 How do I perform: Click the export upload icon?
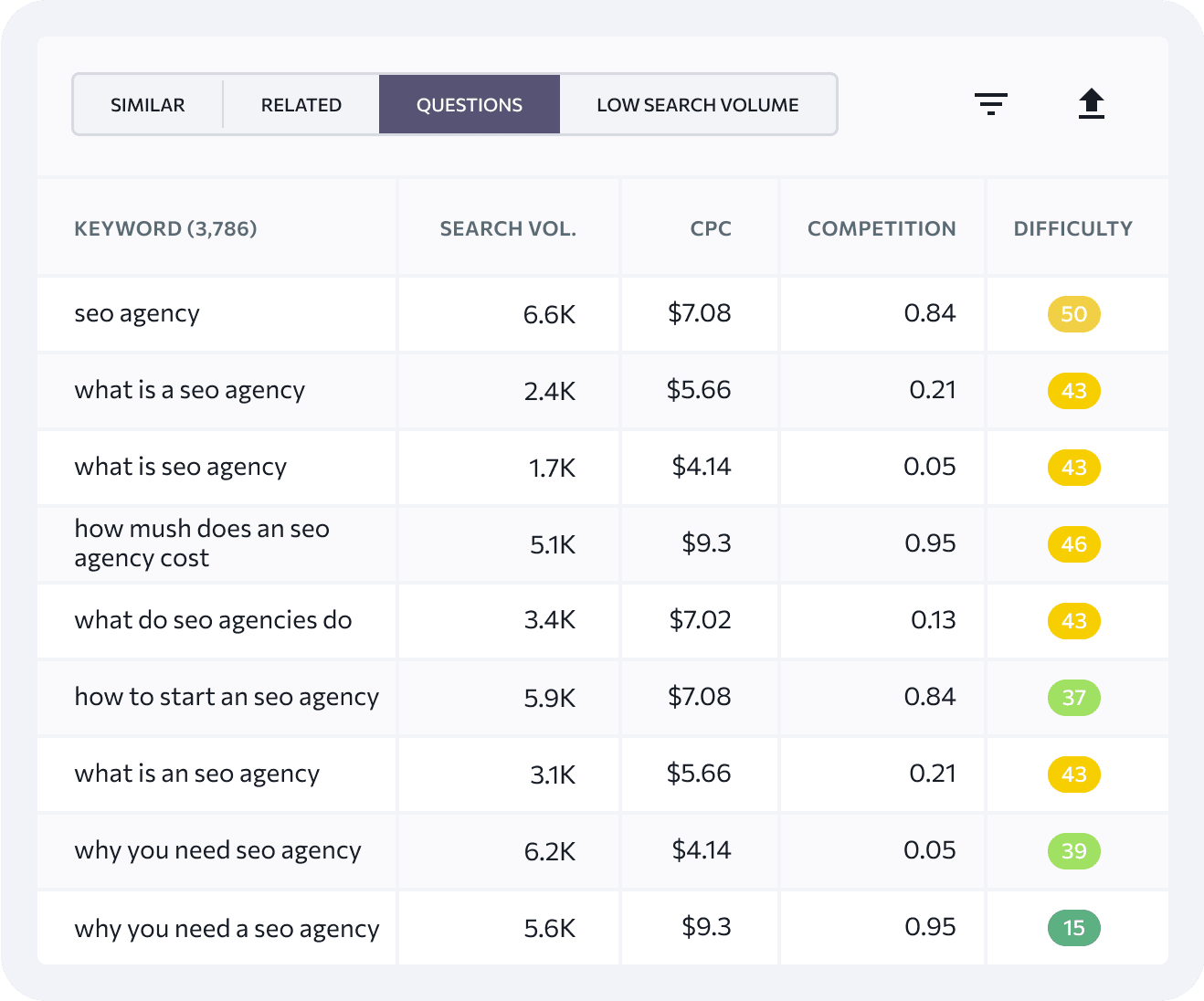(x=1091, y=104)
